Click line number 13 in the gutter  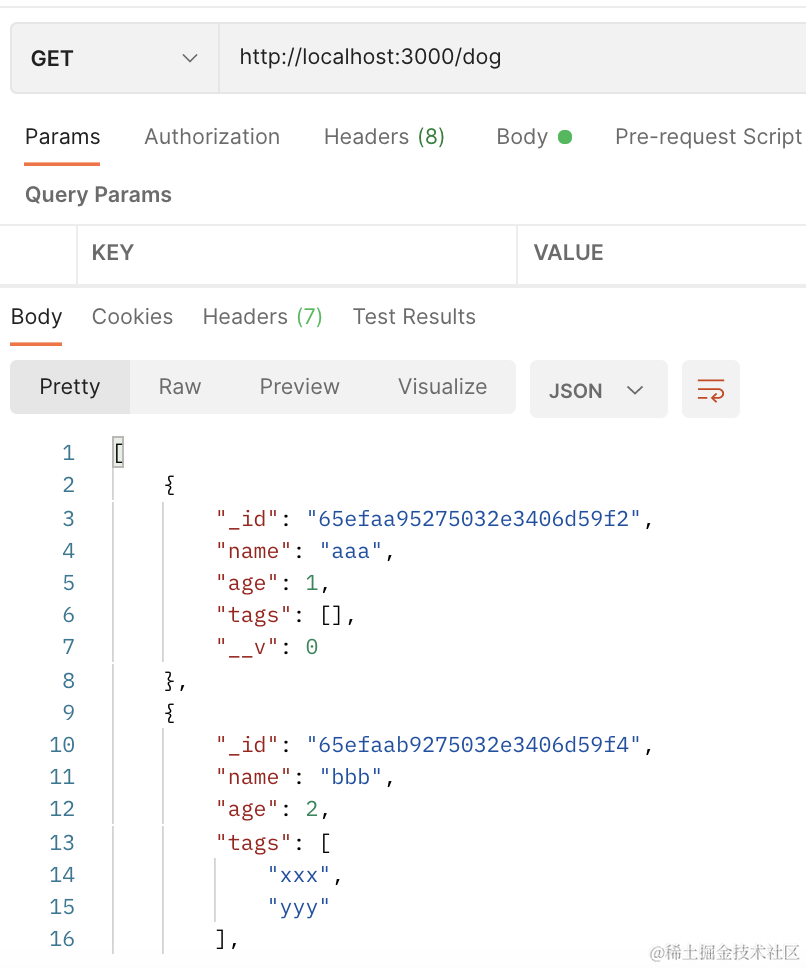[x=62, y=843]
